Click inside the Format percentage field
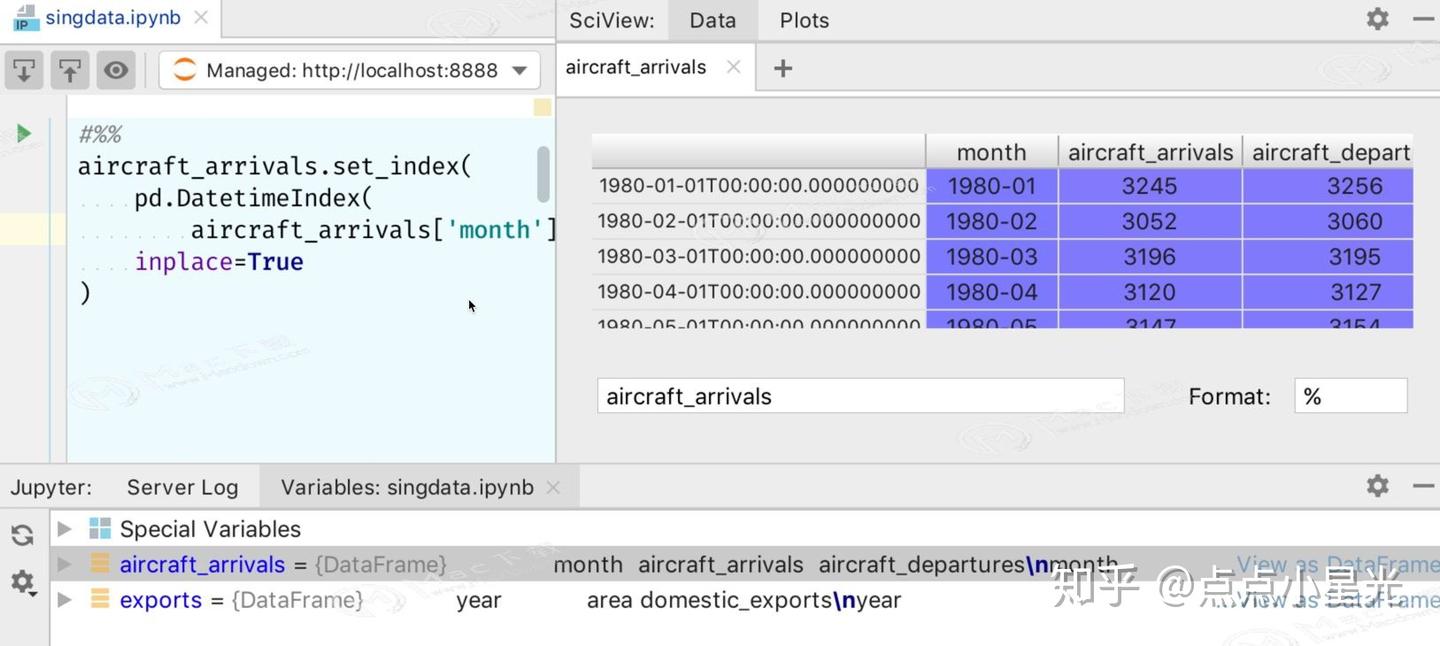Viewport: 1440px width, 646px height. click(1350, 395)
